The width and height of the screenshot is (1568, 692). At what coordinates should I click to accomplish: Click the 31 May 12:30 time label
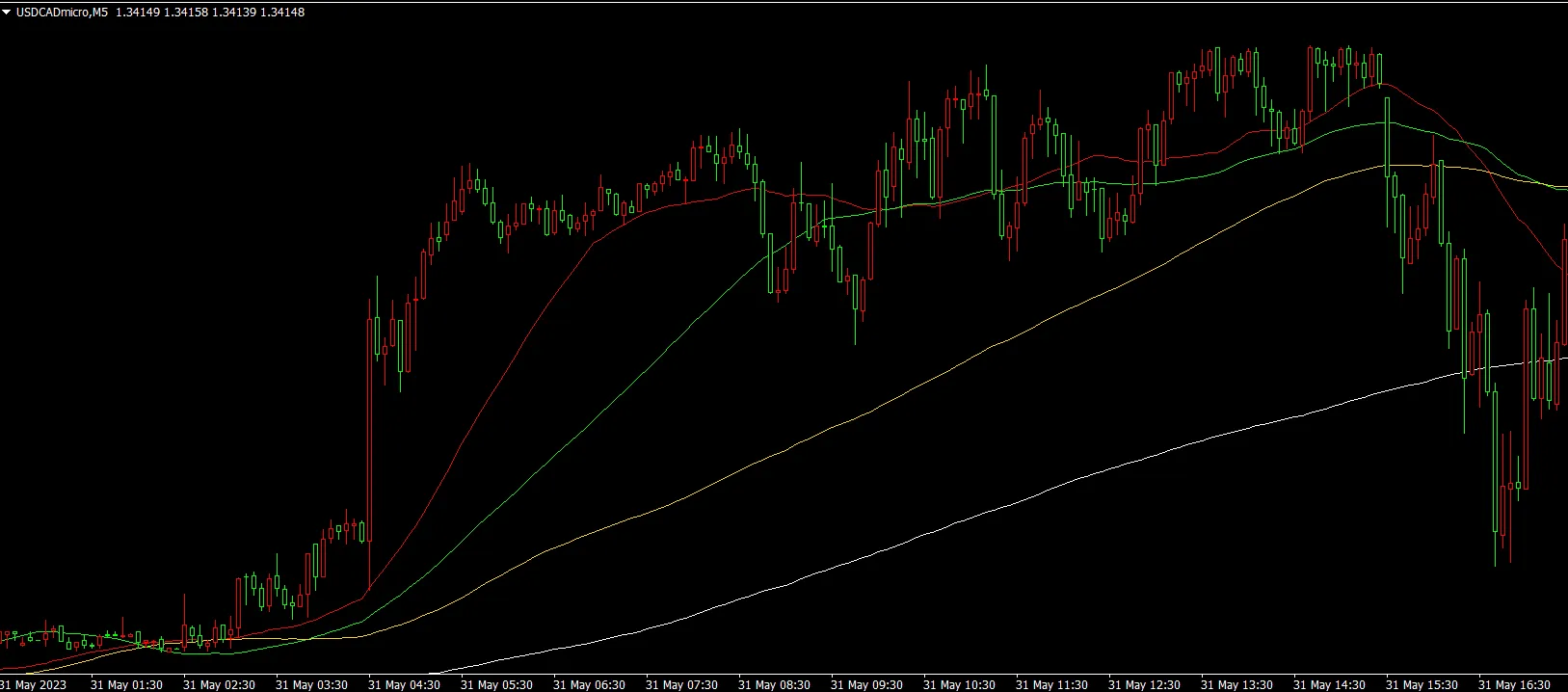coord(1144,684)
